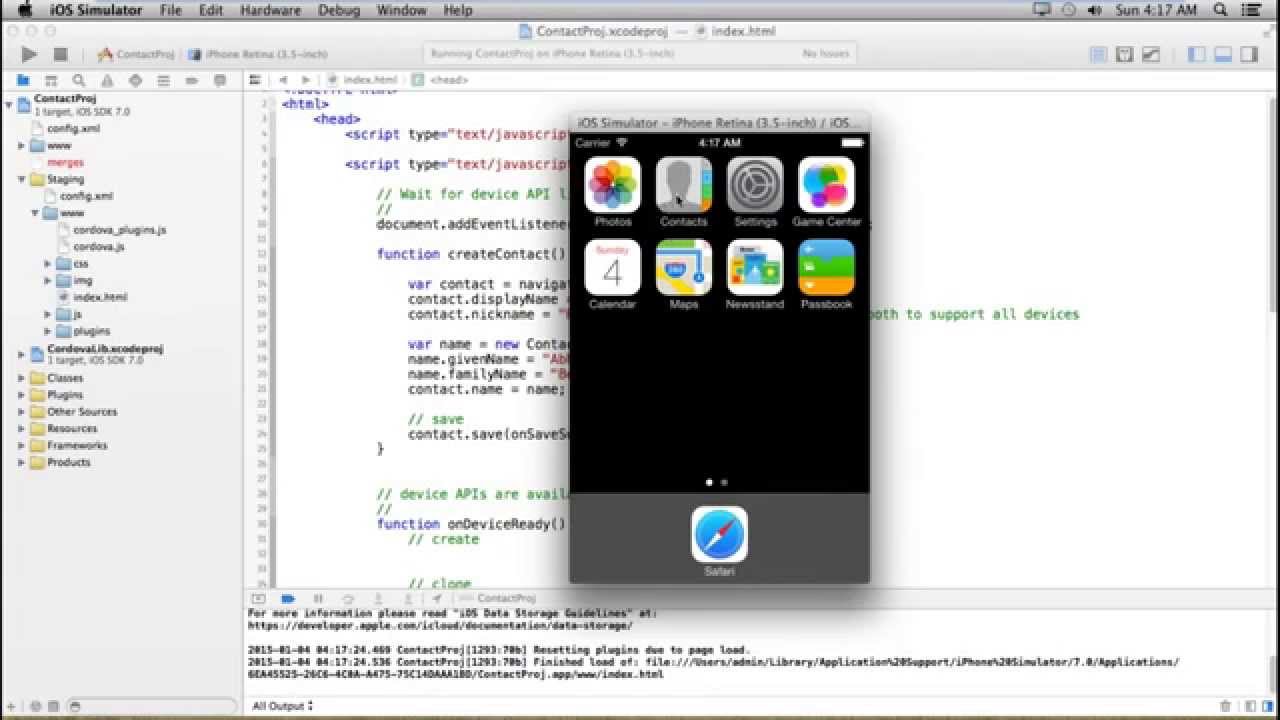Select the Standard editor button
The image size is (1280, 720).
(1098, 54)
